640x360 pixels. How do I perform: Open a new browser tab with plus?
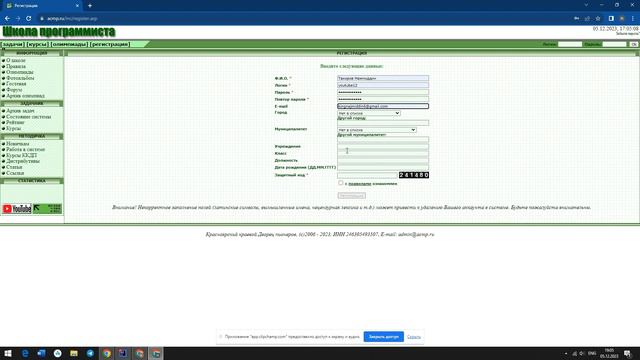coord(90,6)
